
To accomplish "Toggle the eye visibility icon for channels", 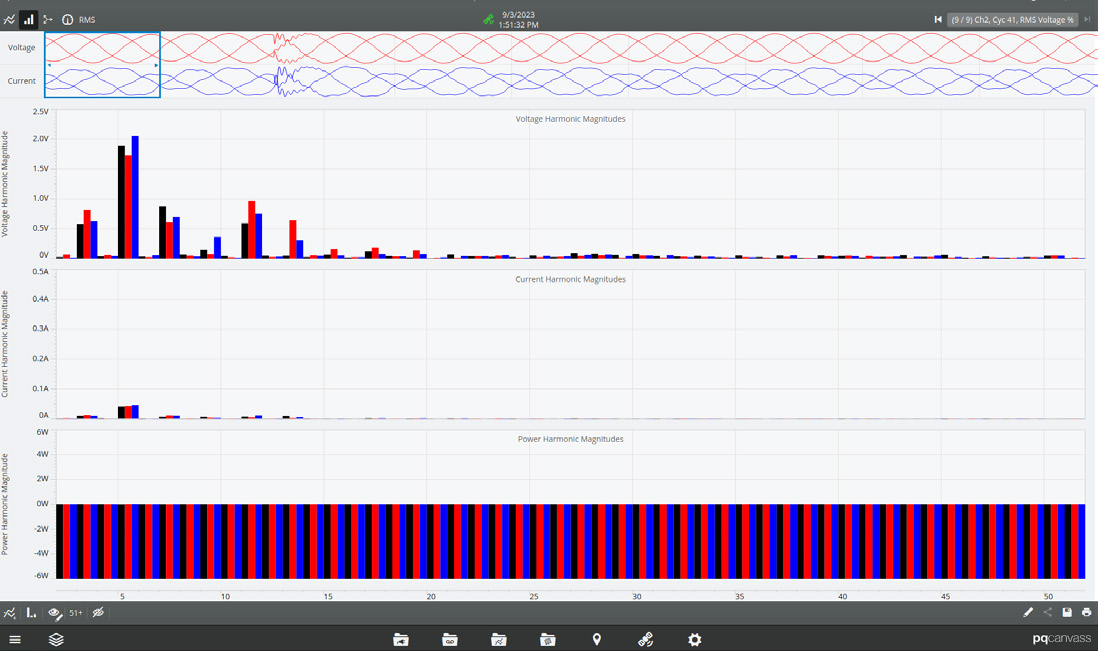I will (55, 613).
